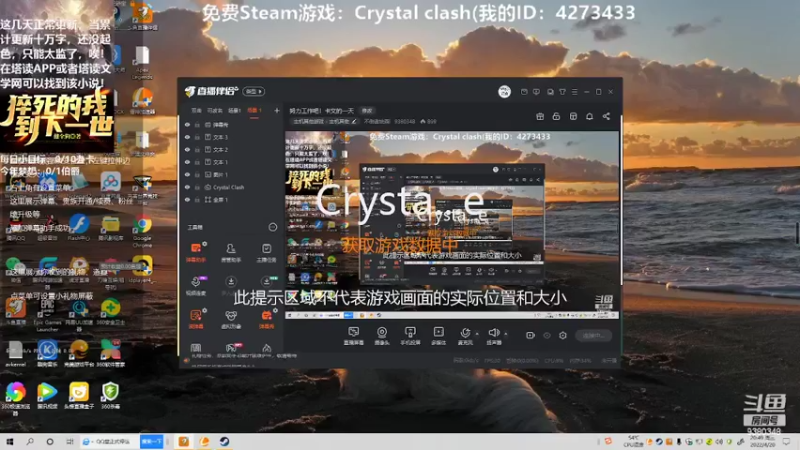
Task: Click 修改 button next to stream title
Action: click(x=367, y=111)
